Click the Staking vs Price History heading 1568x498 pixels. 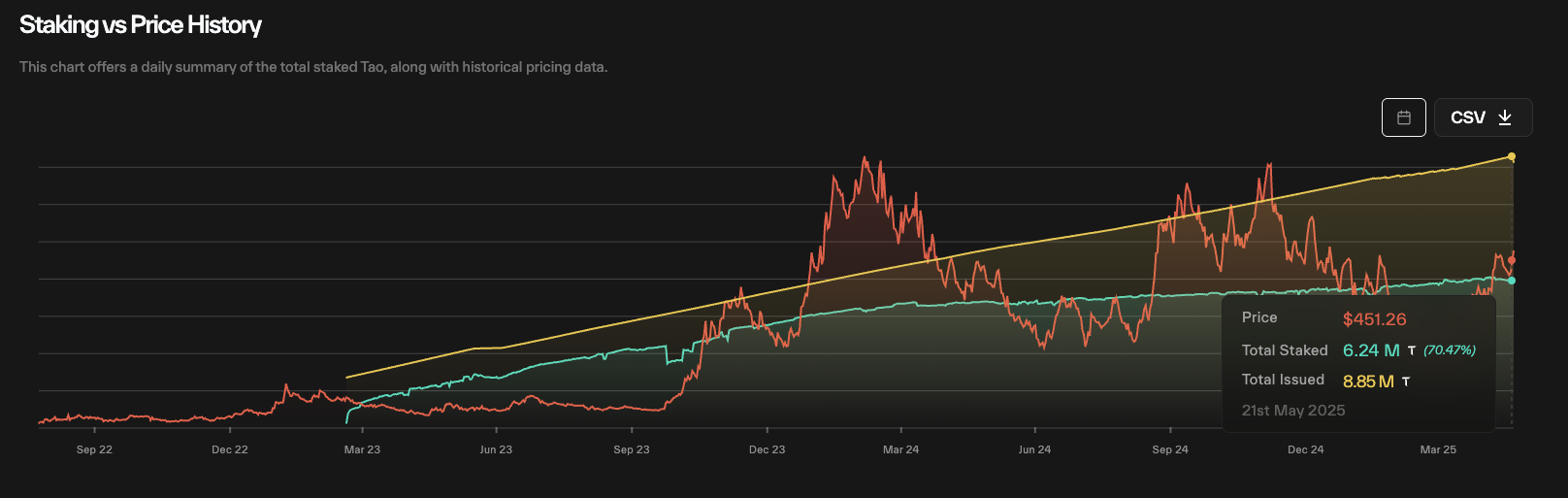(x=141, y=25)
